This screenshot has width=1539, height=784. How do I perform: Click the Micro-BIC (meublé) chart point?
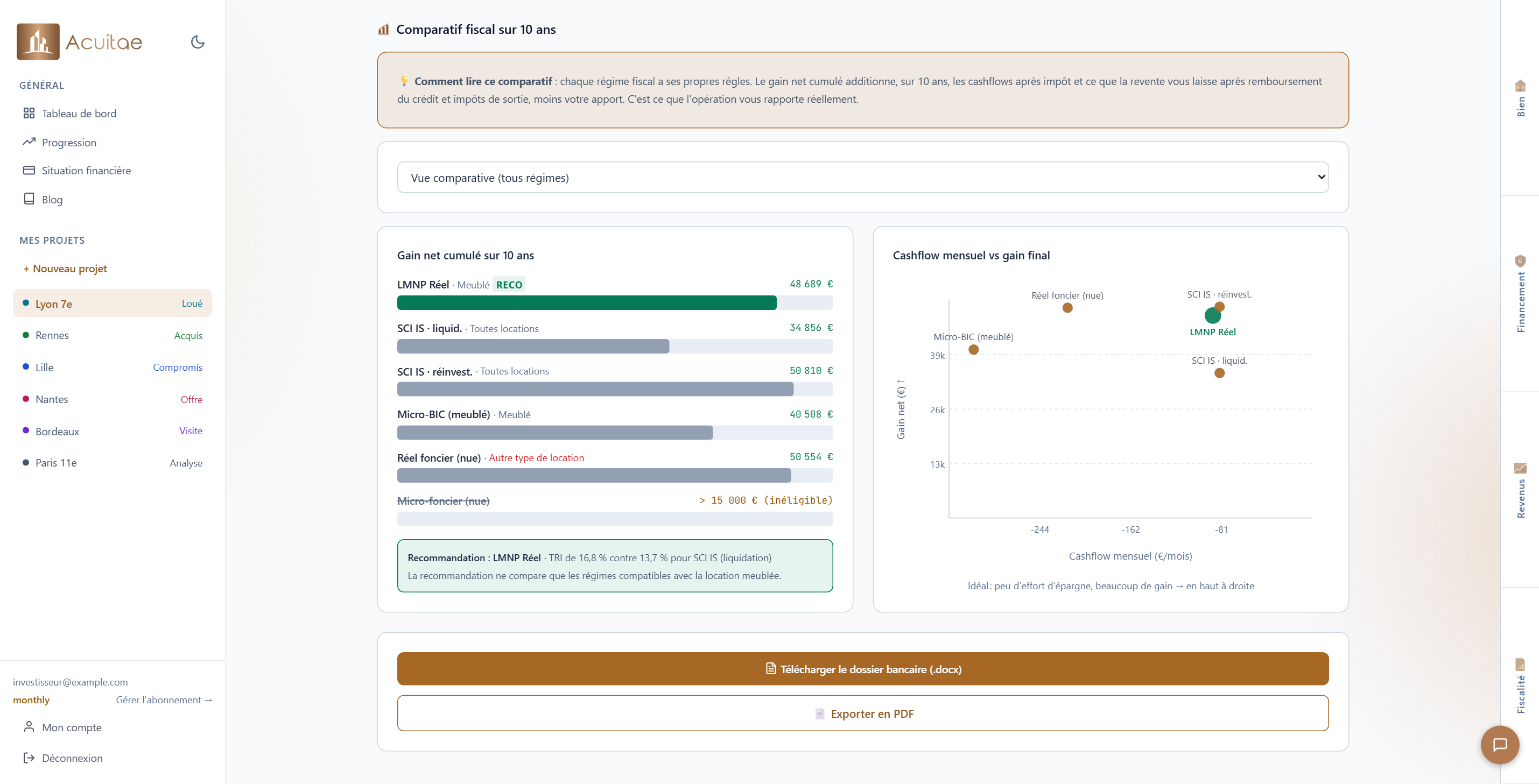click(x=974, y=350)
